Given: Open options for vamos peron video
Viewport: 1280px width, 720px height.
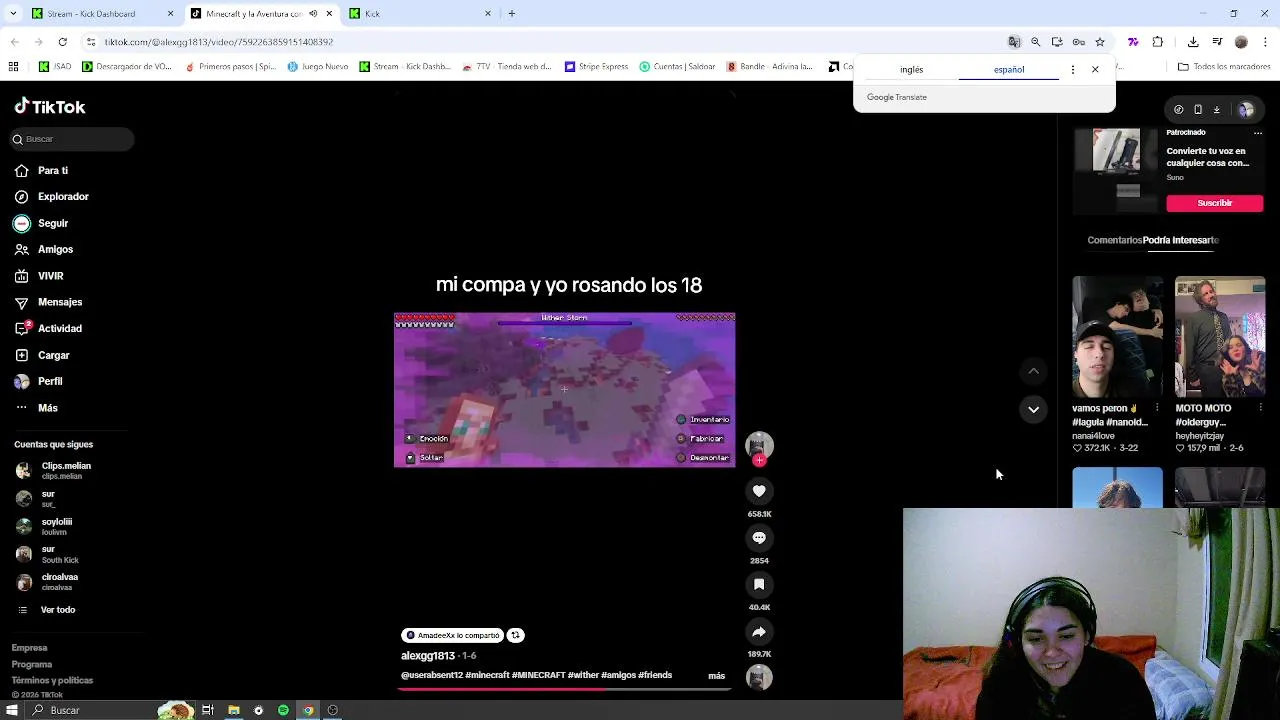Looking at the screenshot, I should point(1157,408).
